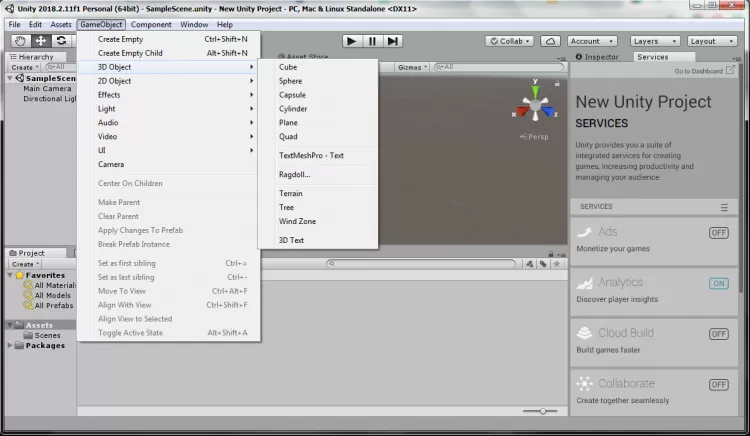The width and height of the screenshot is (750, 436).
Task: Click the scene gizmo green Y axis cone
Action: [535, 91]
